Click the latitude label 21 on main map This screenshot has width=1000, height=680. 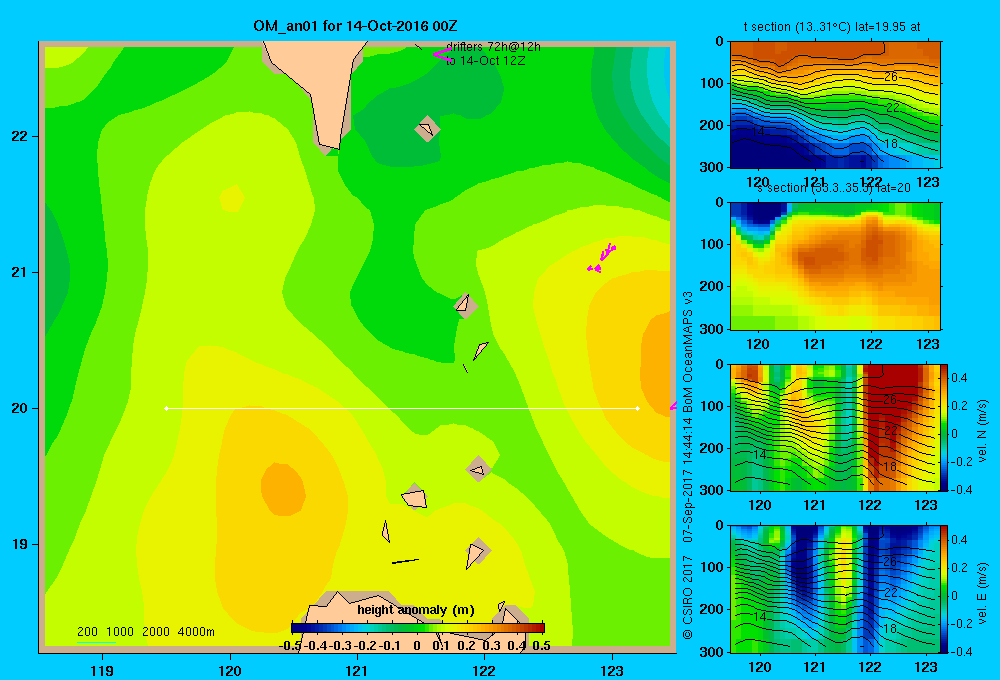point(19,272)
